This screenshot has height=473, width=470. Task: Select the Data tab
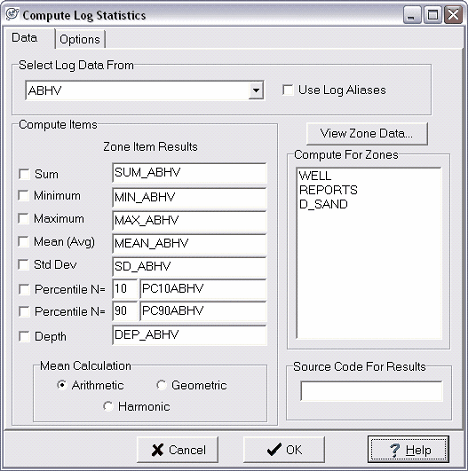[x=25, y=38]
